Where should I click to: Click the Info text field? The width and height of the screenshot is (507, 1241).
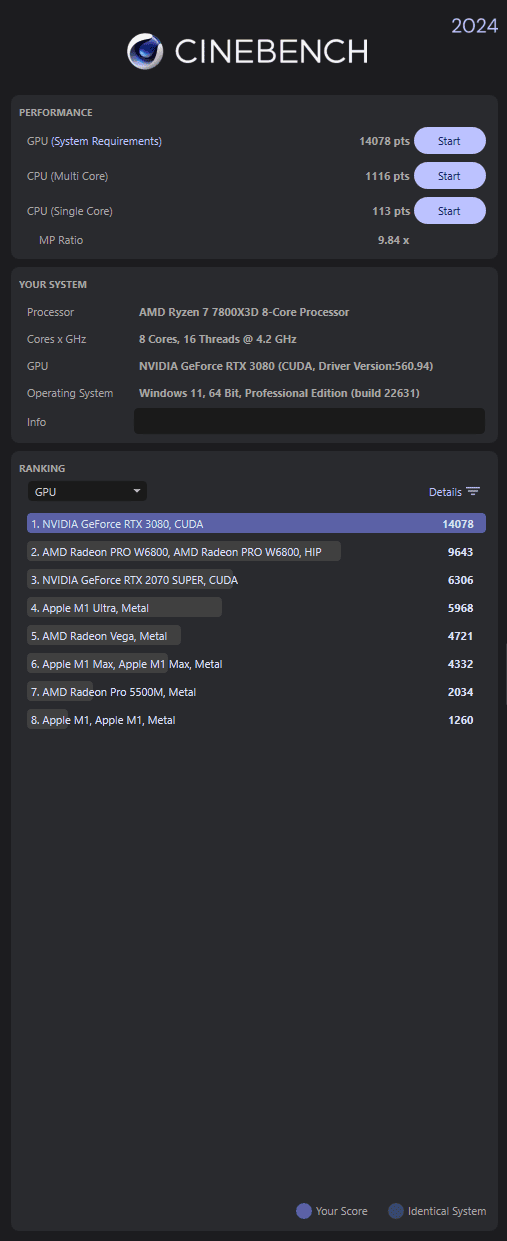pos(309,422)
